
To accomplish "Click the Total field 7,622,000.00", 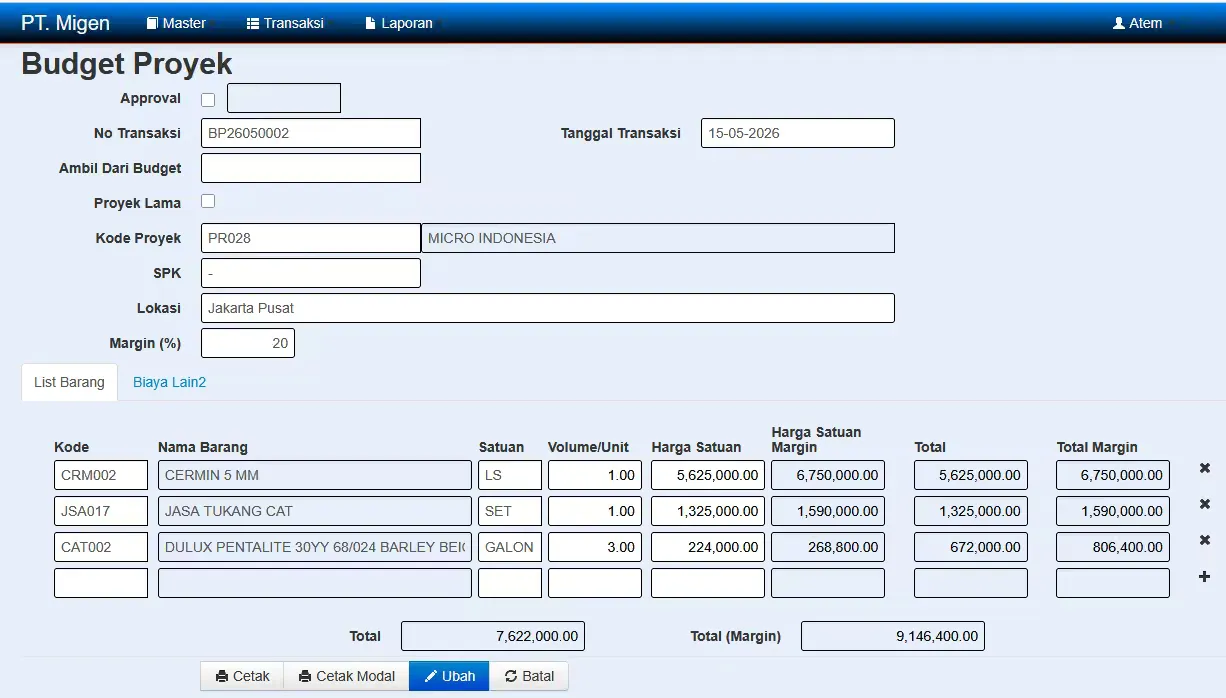I will [x=493, y=636].
